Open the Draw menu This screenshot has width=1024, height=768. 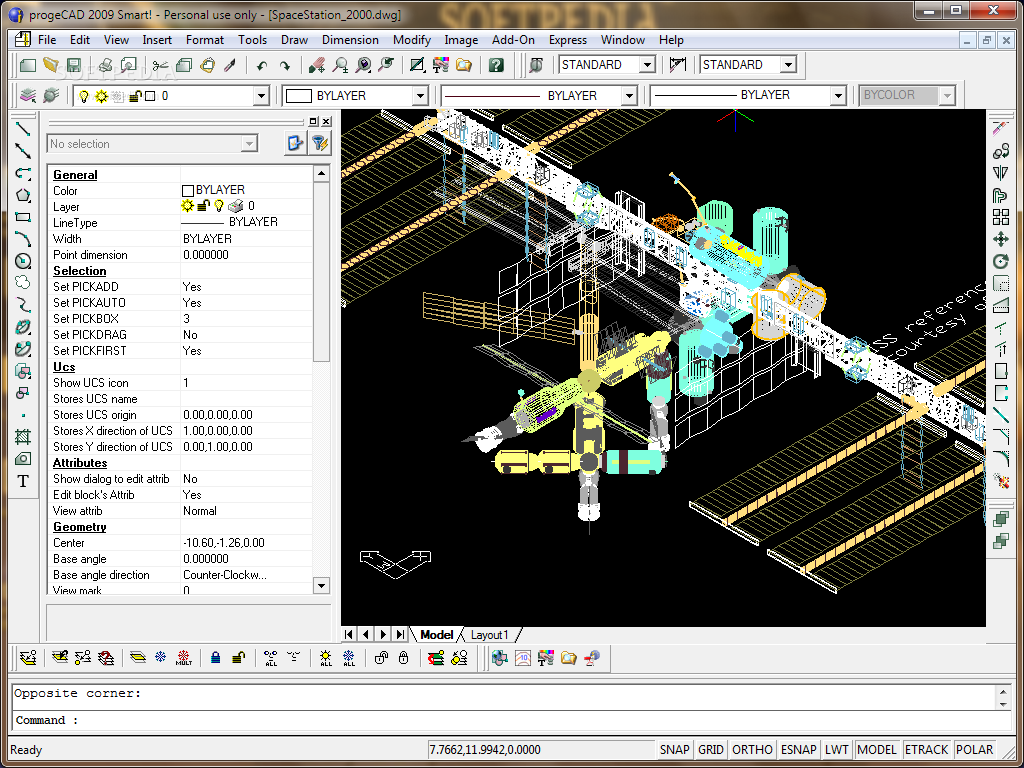pos(295,40)
